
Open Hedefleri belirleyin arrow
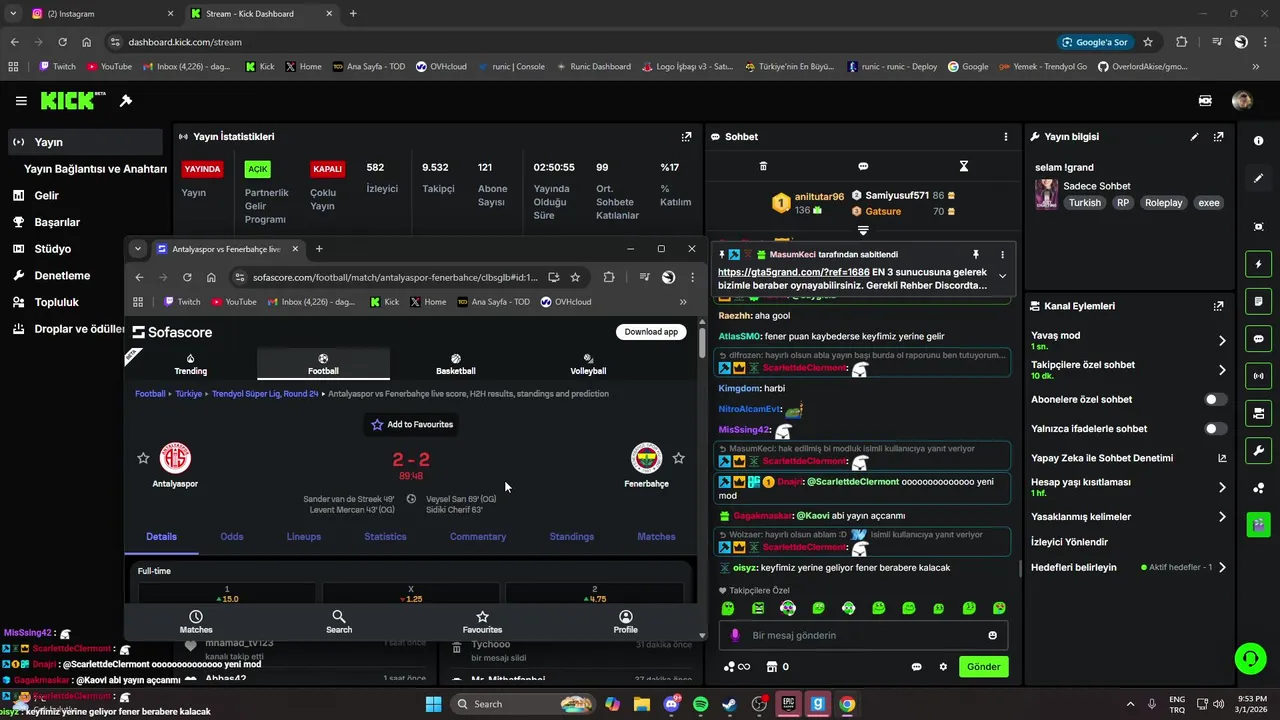pyautogui.click(x=1221, y=567)
